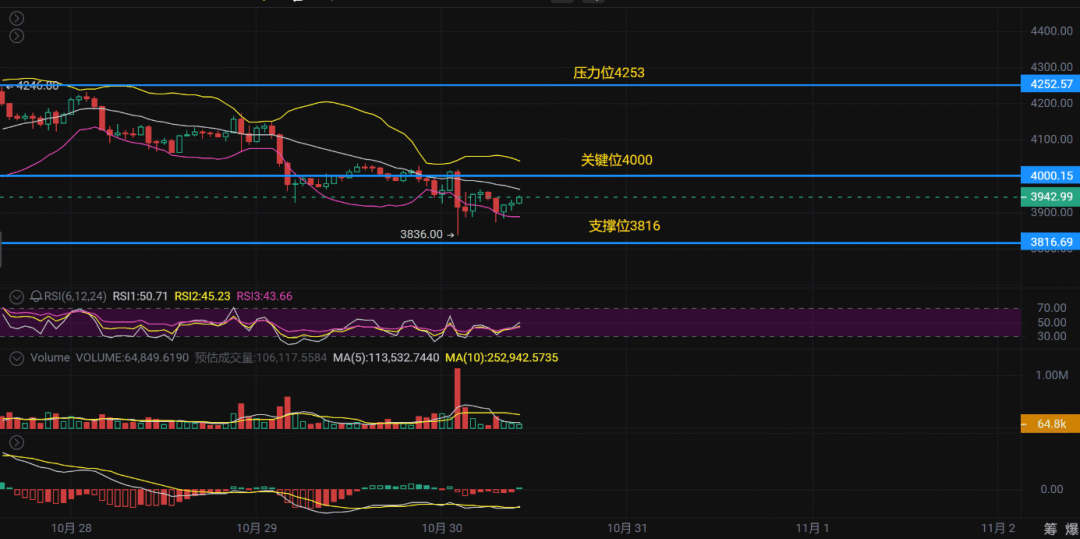The height and width of the screenshot is (539, 1080).
Task: Expand the first collapsed indicator arrow at top-left
Action: pos(16,19)
